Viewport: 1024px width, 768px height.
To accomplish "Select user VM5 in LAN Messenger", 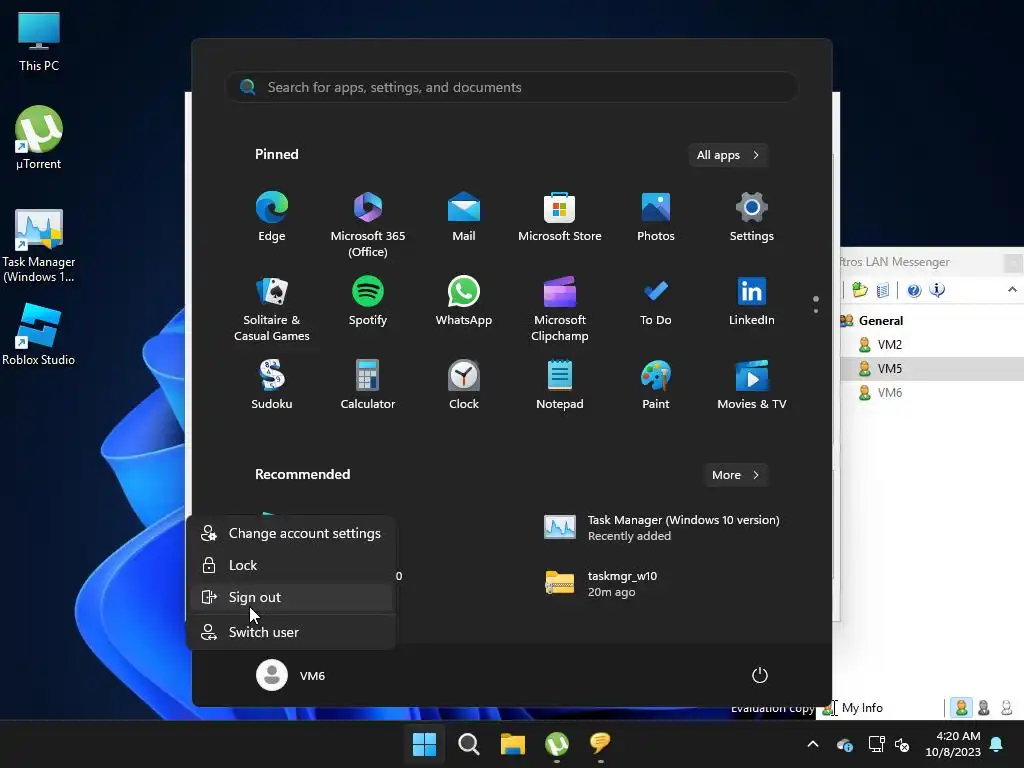I will (x=889, y=369).
